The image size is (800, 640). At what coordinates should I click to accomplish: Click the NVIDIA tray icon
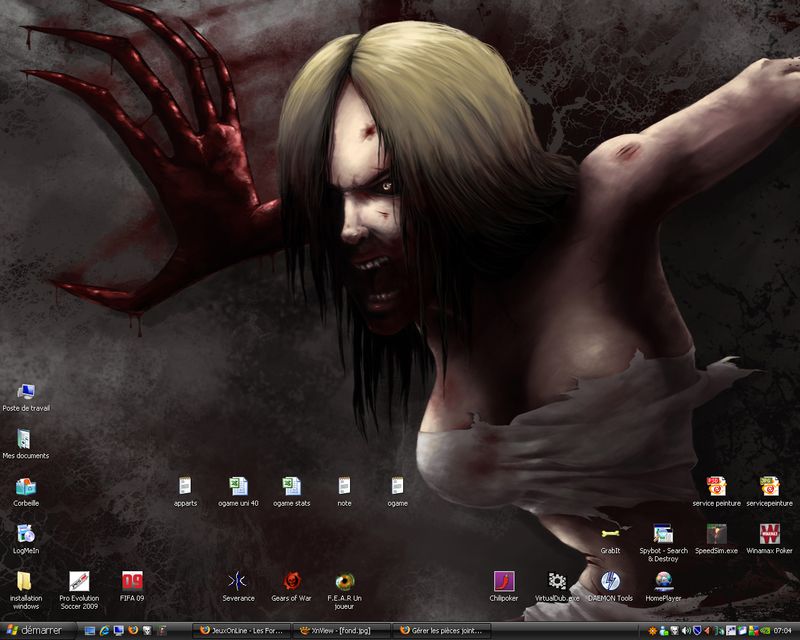[764, 631]
